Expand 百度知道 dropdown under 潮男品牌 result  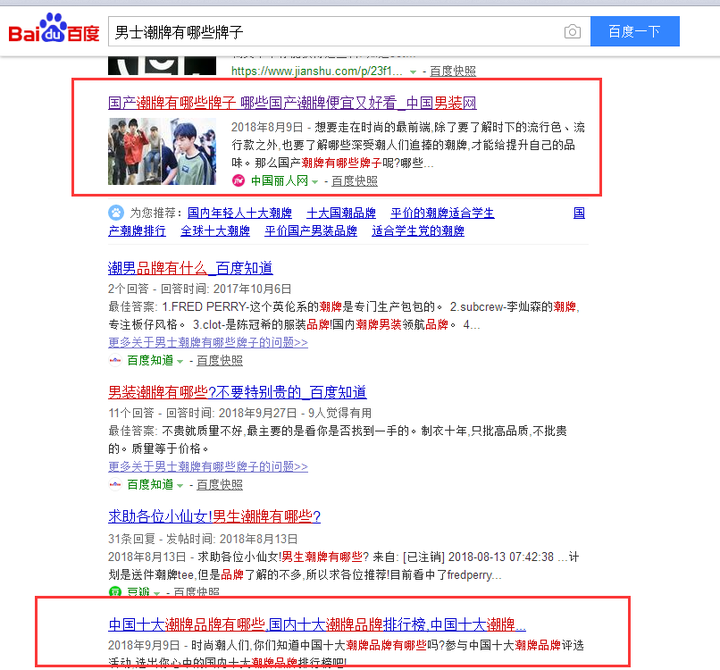click(x=180, y=362)
